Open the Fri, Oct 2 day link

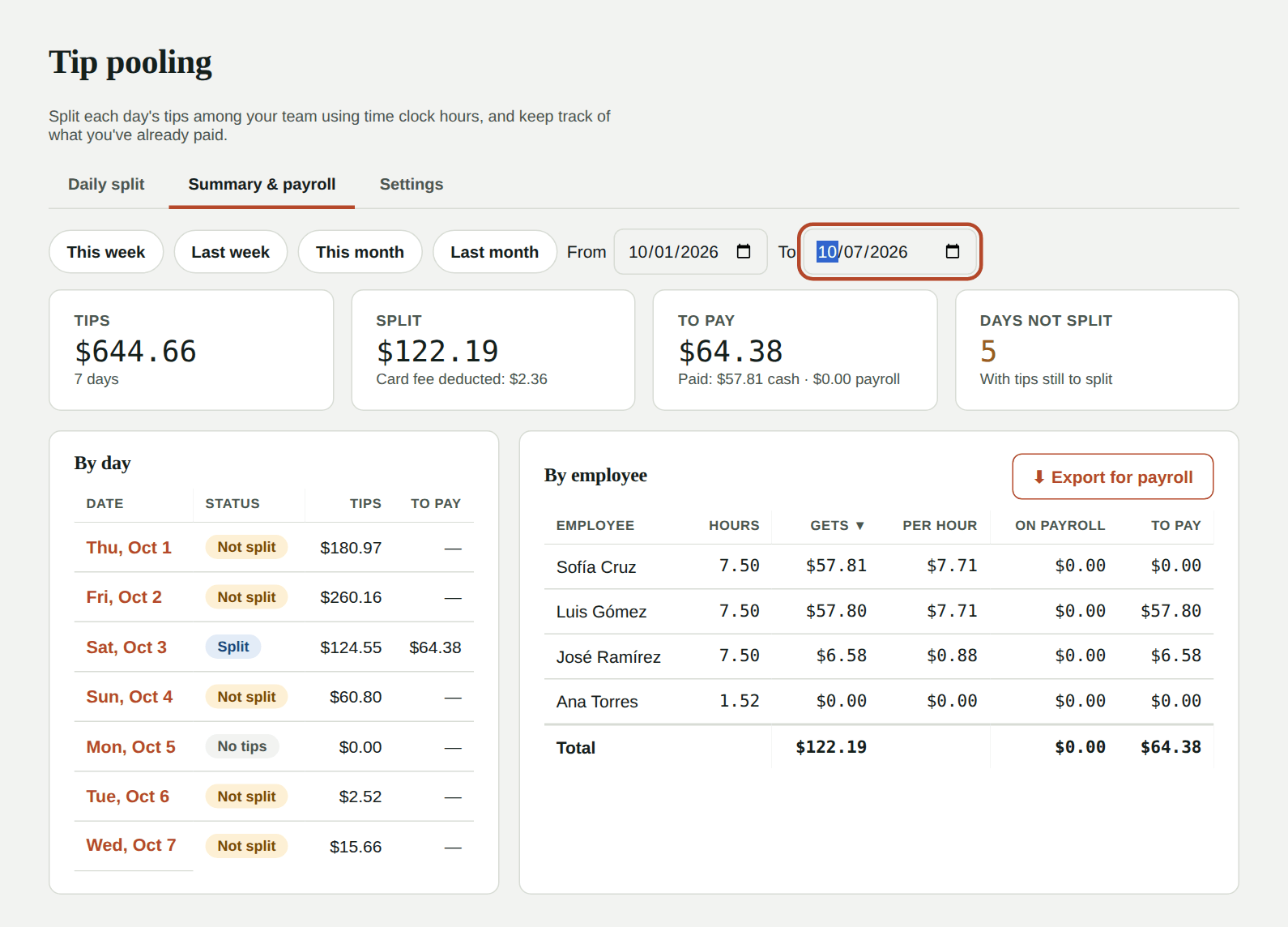coord(124,597)
